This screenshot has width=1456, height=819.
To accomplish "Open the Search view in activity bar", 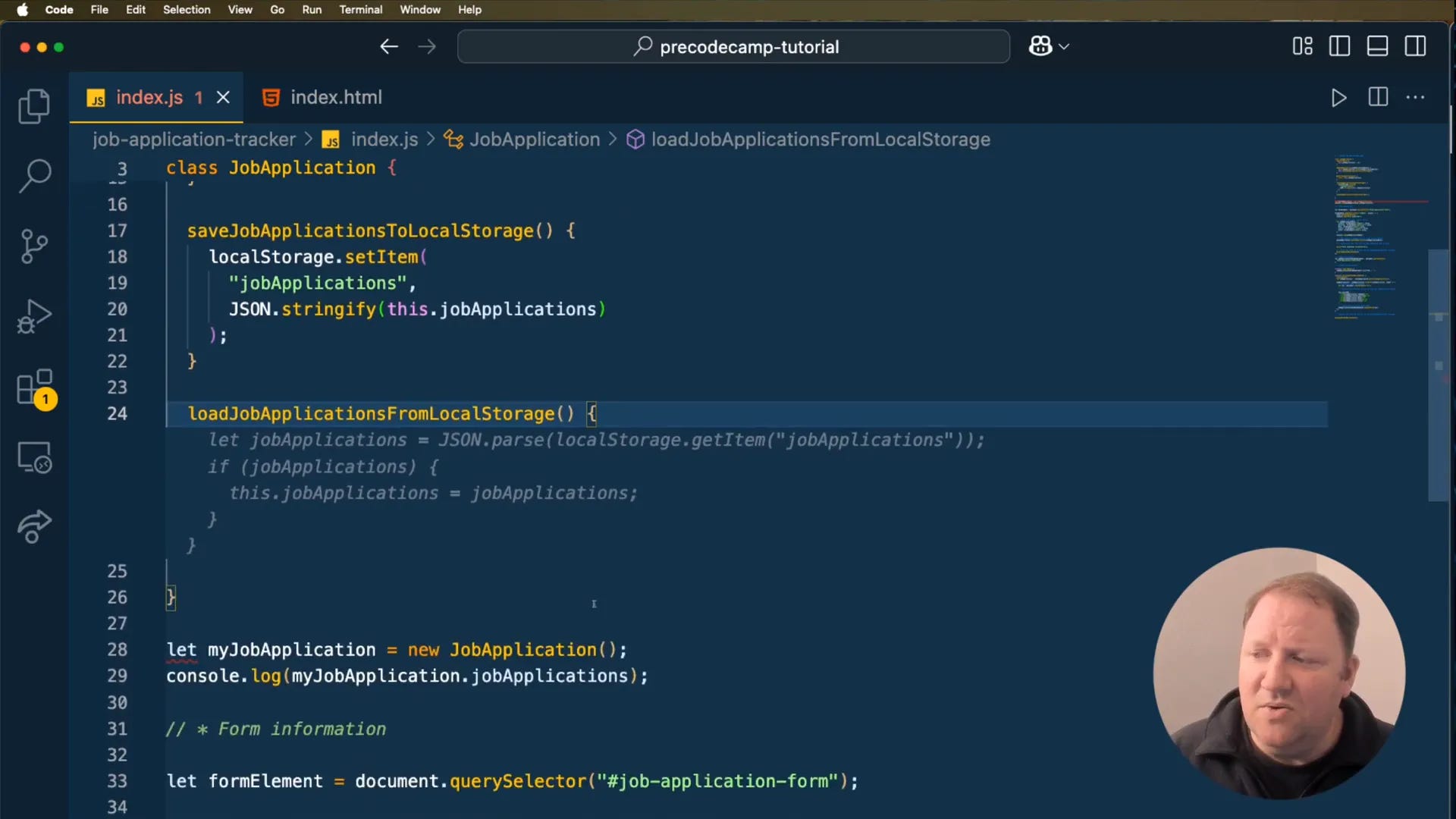I will click(34, 176).
